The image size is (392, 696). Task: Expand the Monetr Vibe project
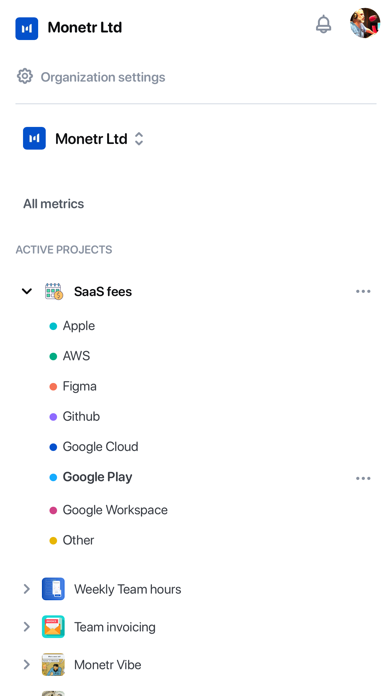pyautogui.click(x=27, y=664)
